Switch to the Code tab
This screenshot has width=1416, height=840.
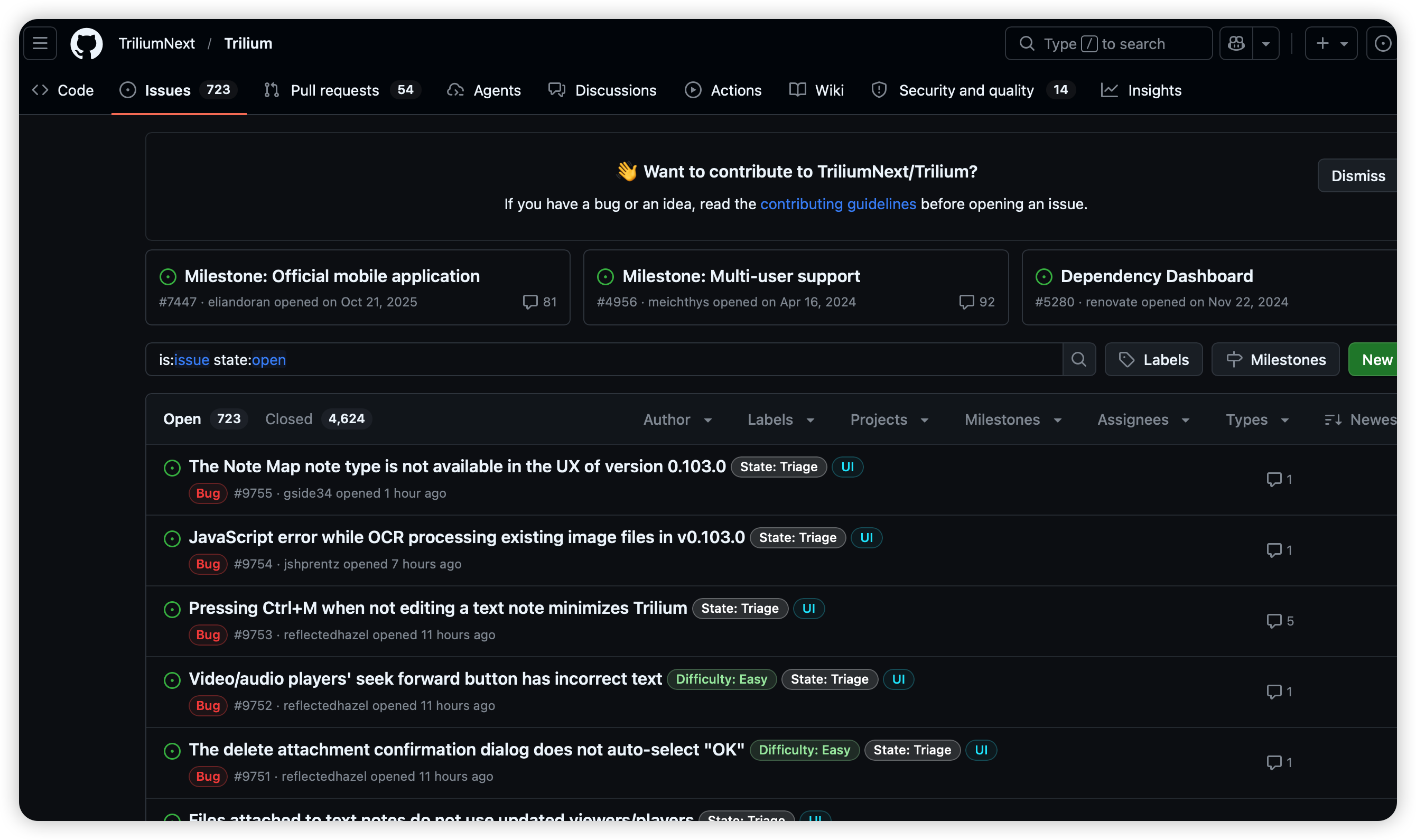tap(63, 90)
